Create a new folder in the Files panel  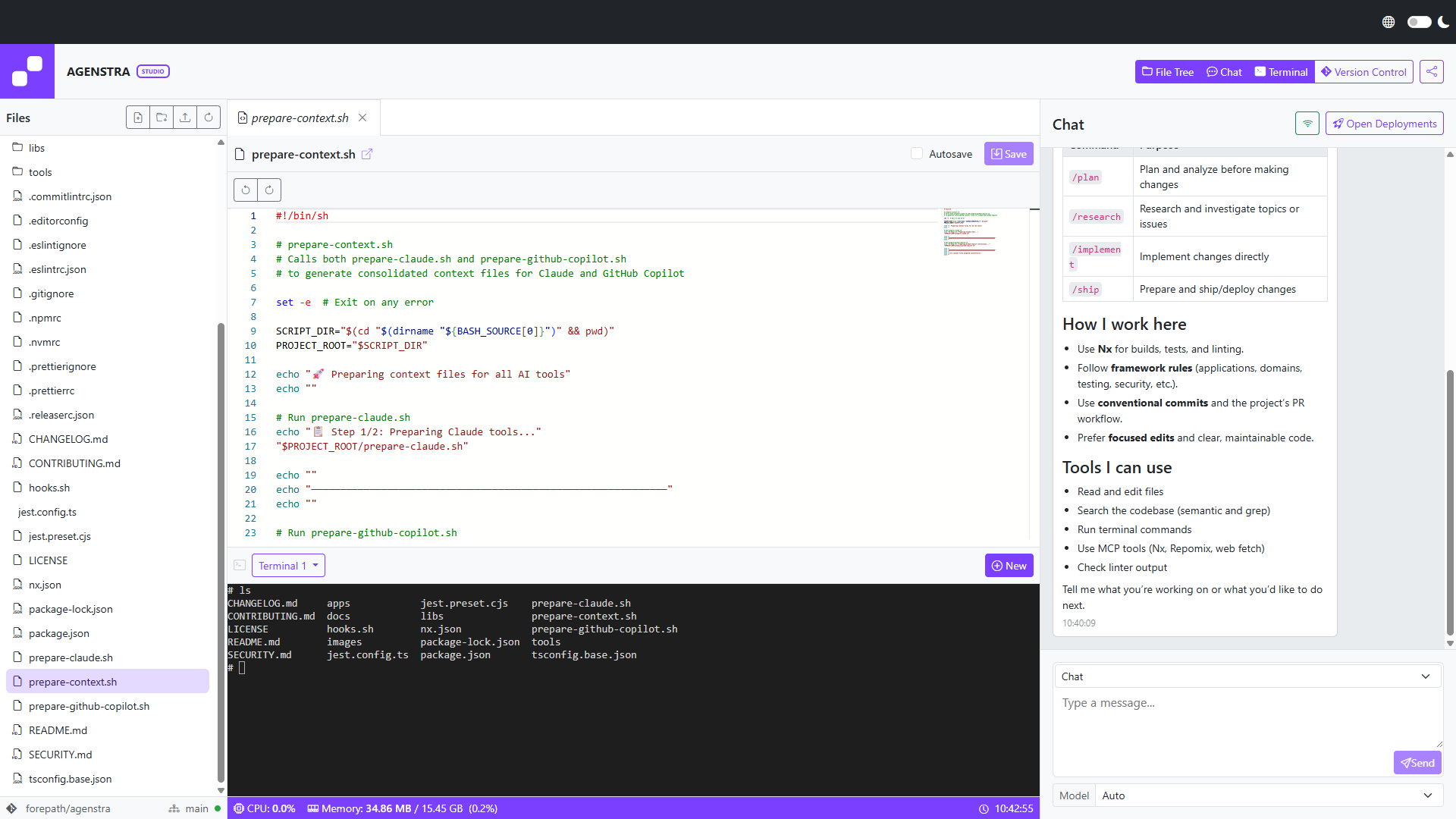[162, 118]
